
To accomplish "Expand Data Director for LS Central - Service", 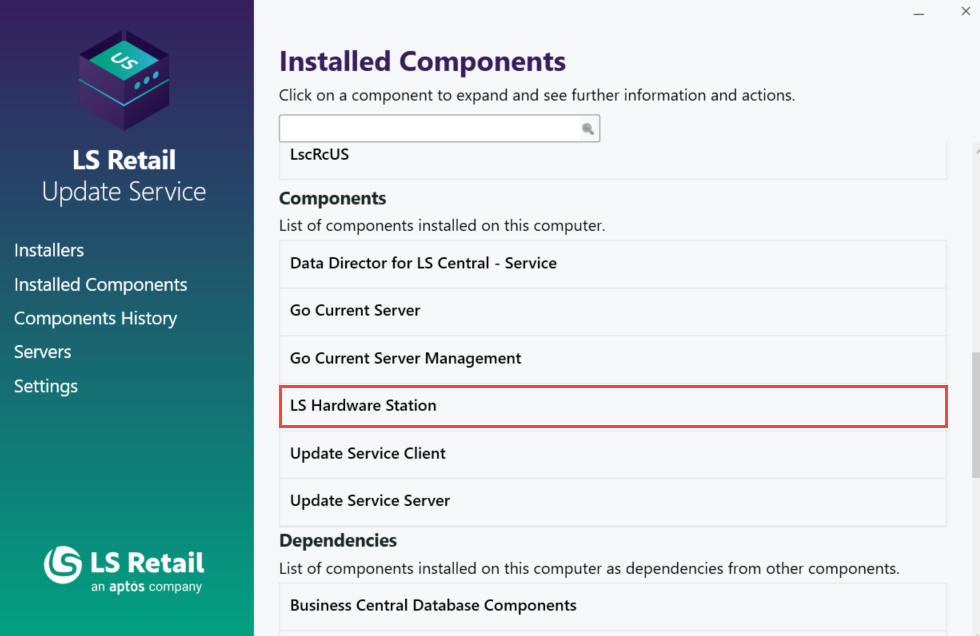I will click(x=612, y=263).
